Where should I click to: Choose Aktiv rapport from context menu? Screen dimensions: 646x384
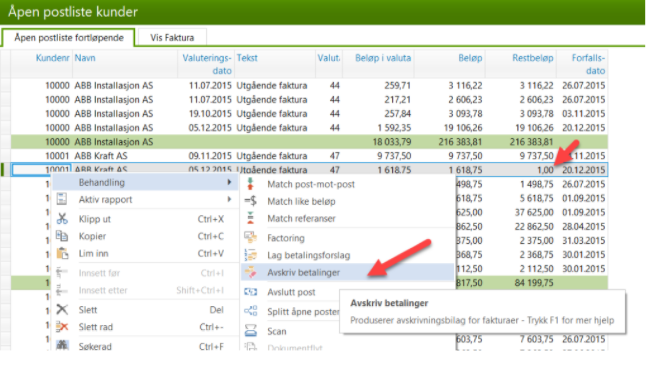(x=145, y=199)
